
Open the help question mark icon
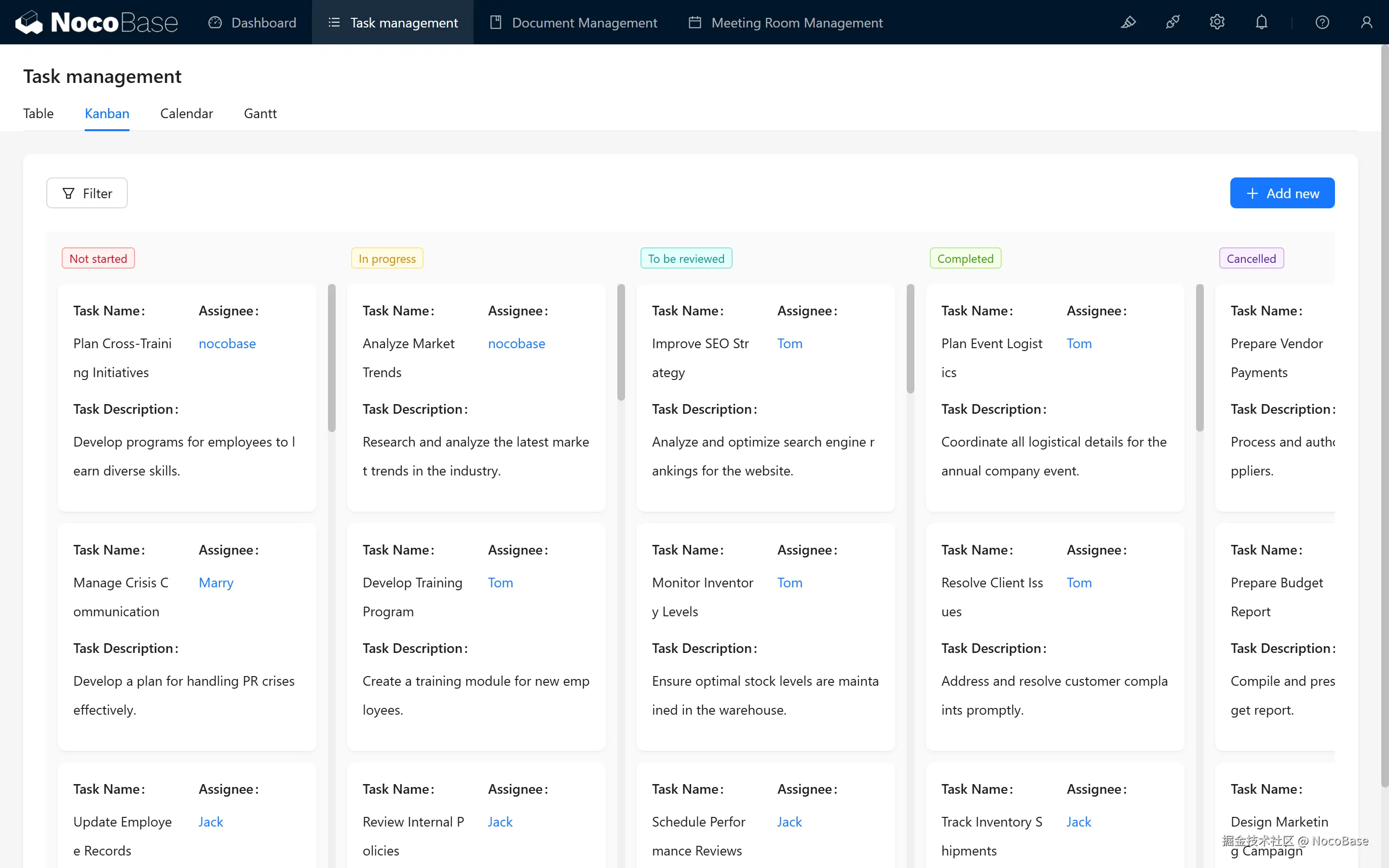click(1322, 22)
